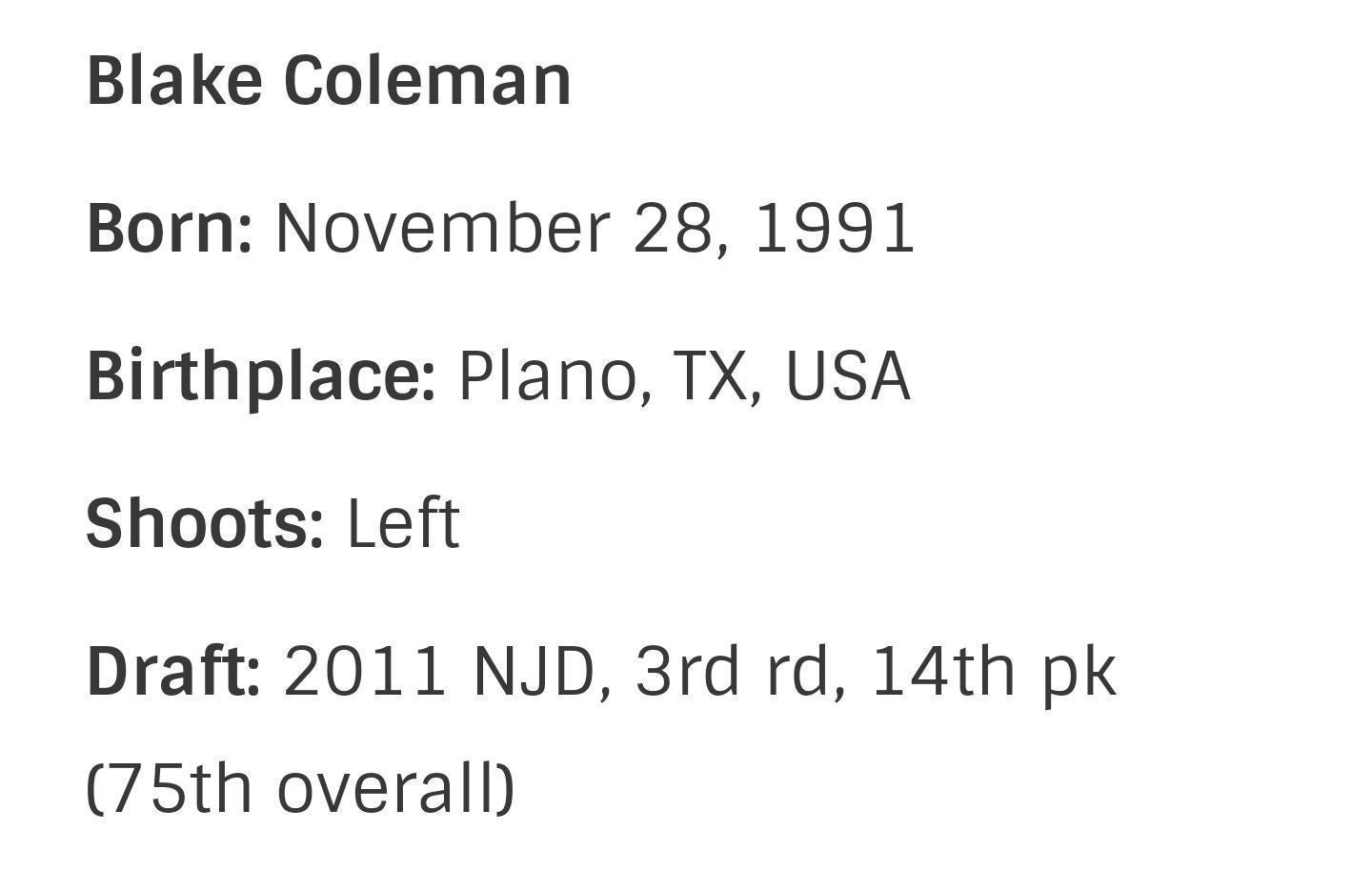1372x891 pixels.
Task: Click the bold Draft label
Action: point(173,671)
